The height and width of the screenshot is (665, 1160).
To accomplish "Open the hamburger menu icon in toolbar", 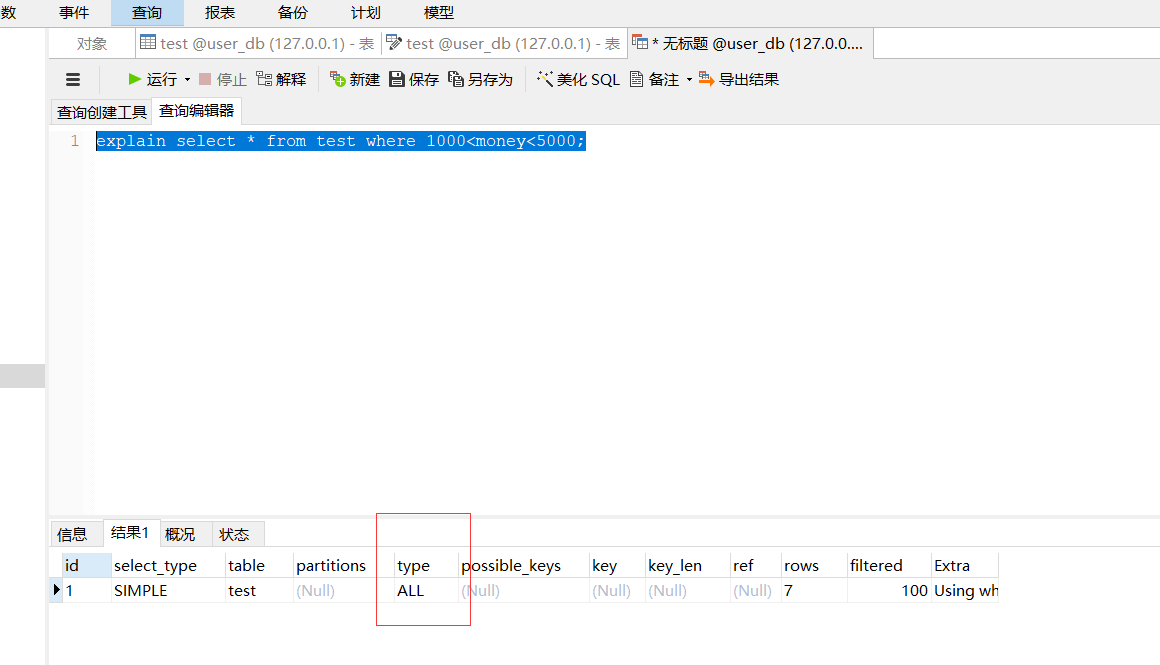I will (x=72, y=80).
